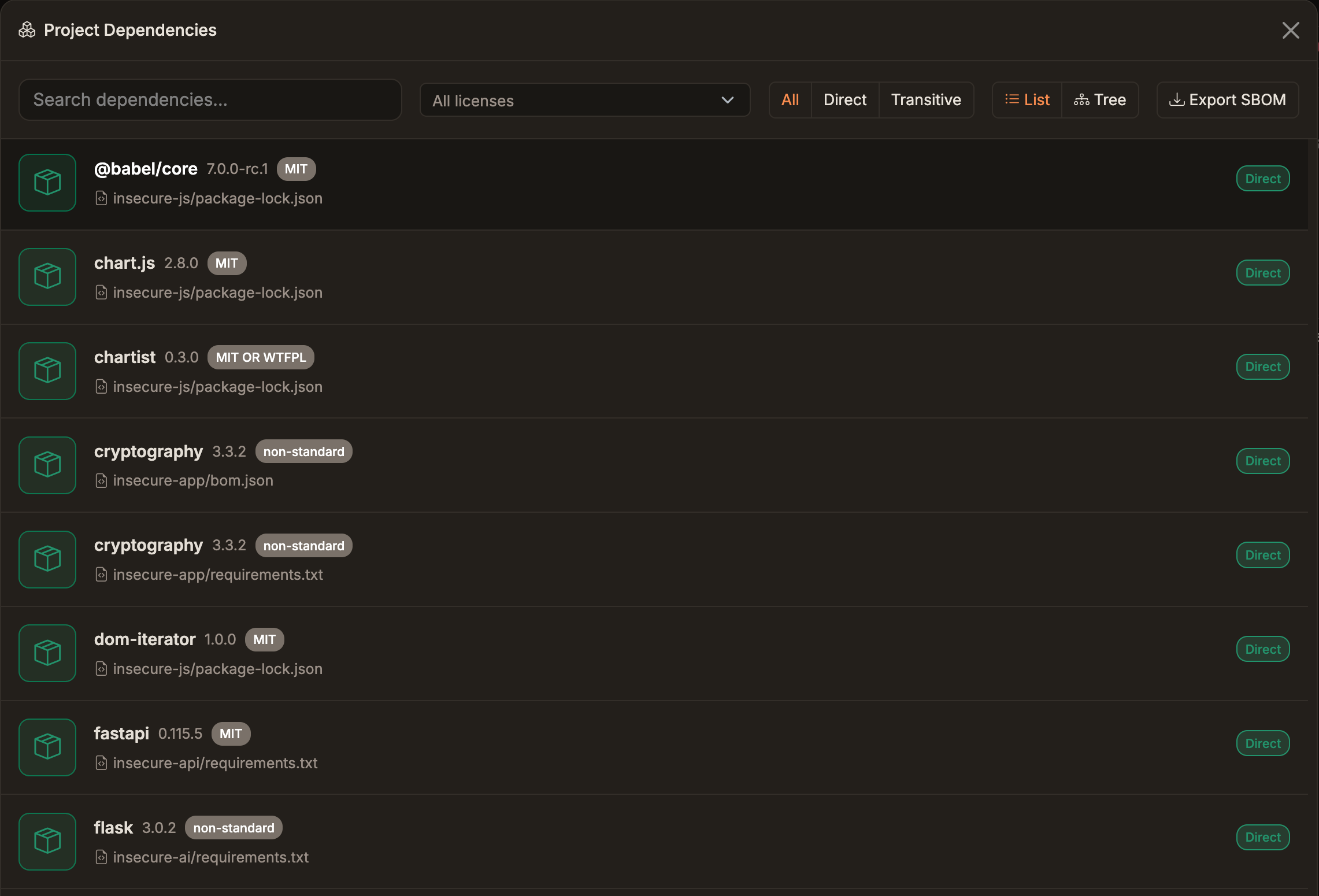Click Direct badge on the fastapi row

point(1263,743)
